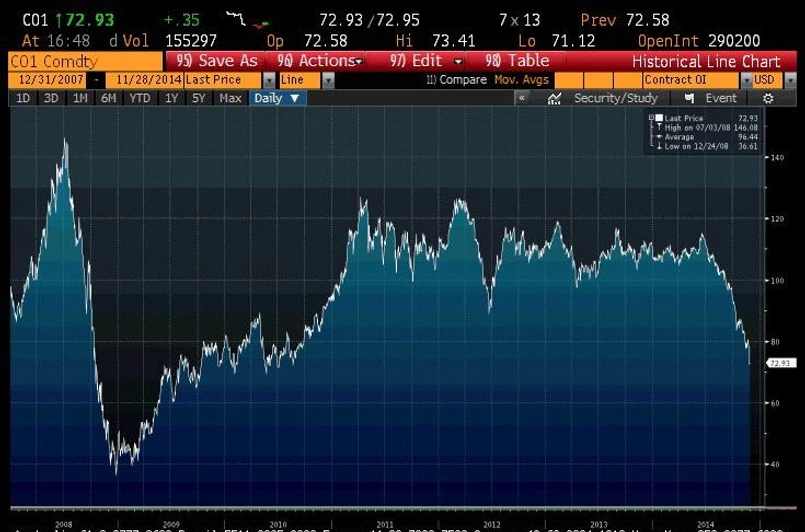Edit the start date 12/31/2007 field
This screenshot has width=805, height=532.
coord(47,80)
